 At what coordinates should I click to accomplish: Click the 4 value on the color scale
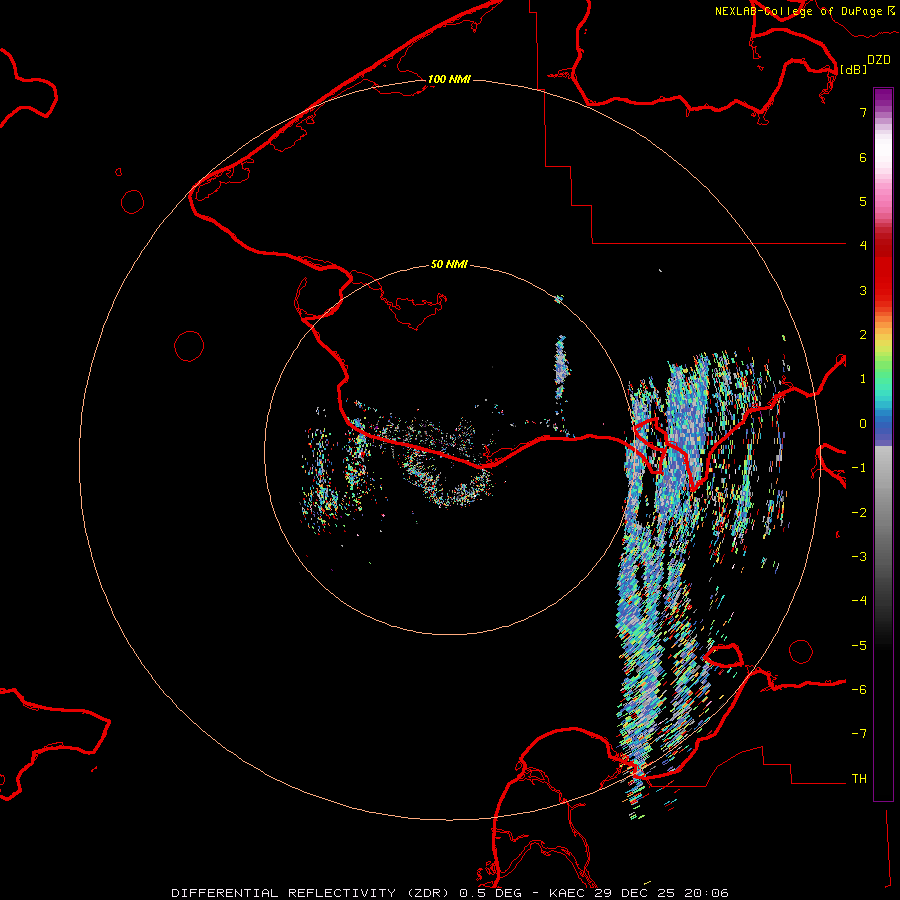(x=863, y=246)
